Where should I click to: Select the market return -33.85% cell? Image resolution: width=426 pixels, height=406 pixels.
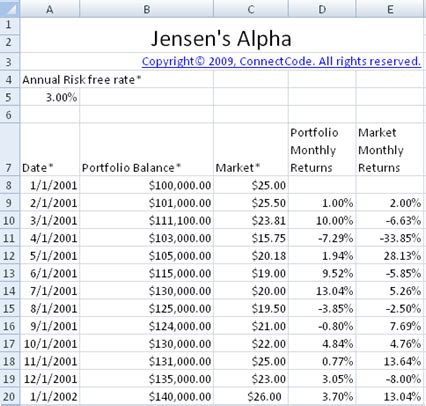pos(389,238)
